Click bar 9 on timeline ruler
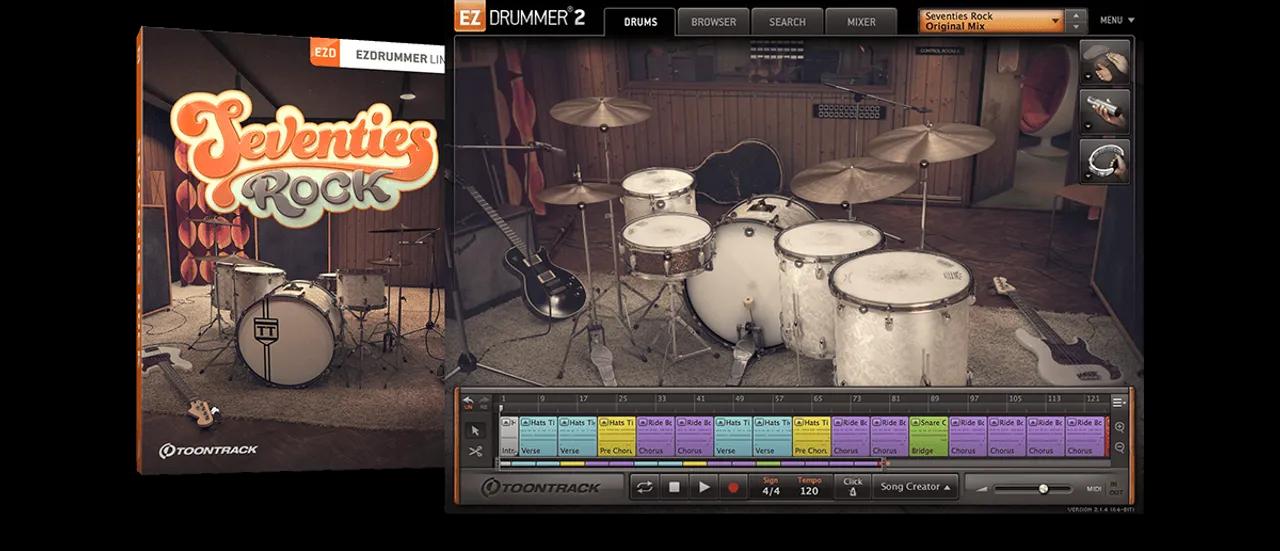Screen dimensions: 1280x551 pyautogui.click(x=542, y=399)
